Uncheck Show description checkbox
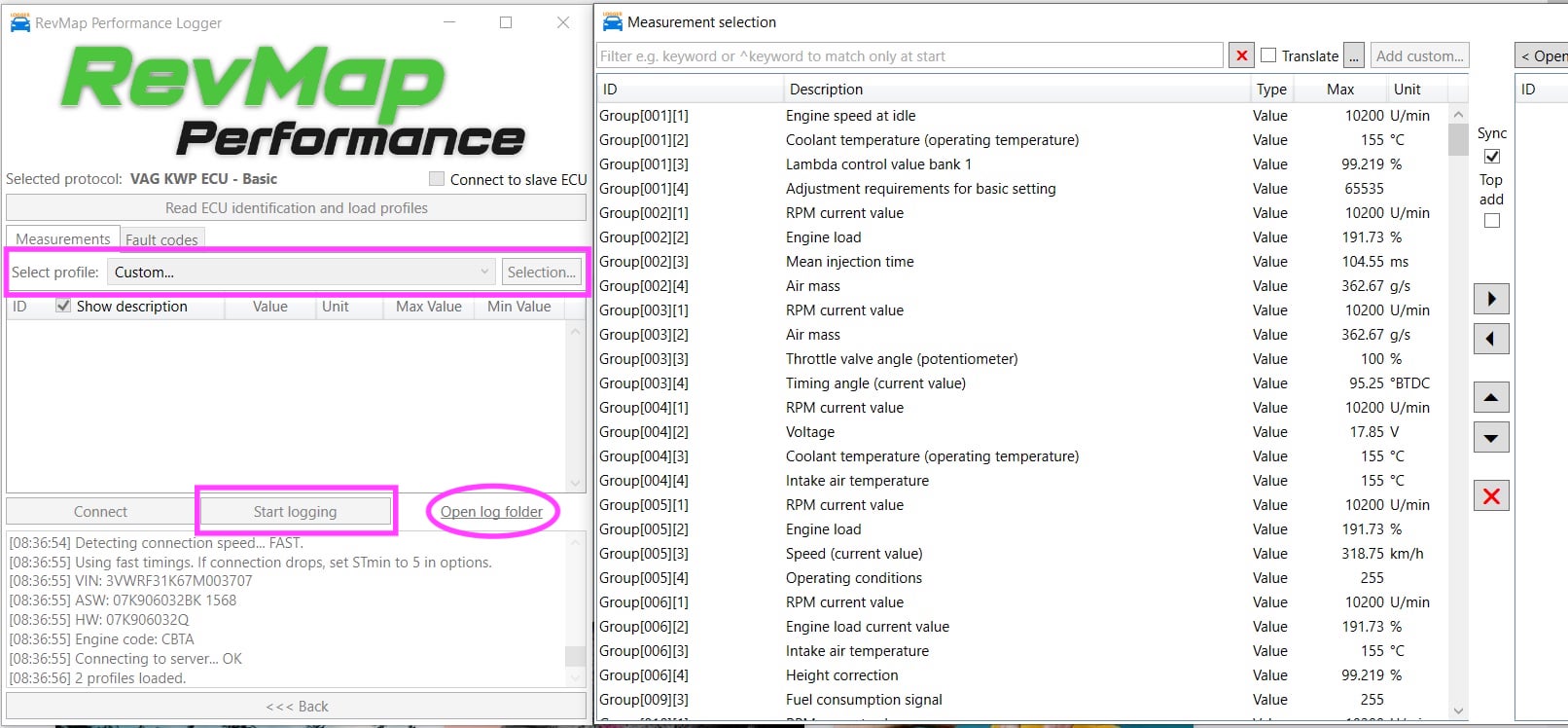Screen dimensions: 1568x728 (x=63, y=306)
